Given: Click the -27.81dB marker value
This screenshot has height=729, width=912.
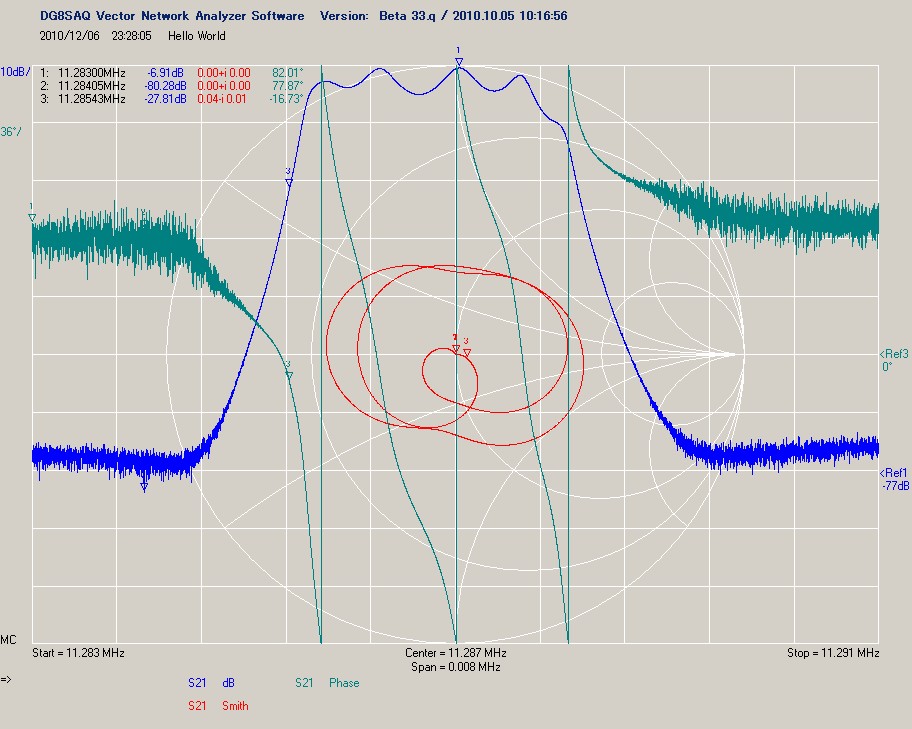Looking at the screenshot, I should 165,99.
